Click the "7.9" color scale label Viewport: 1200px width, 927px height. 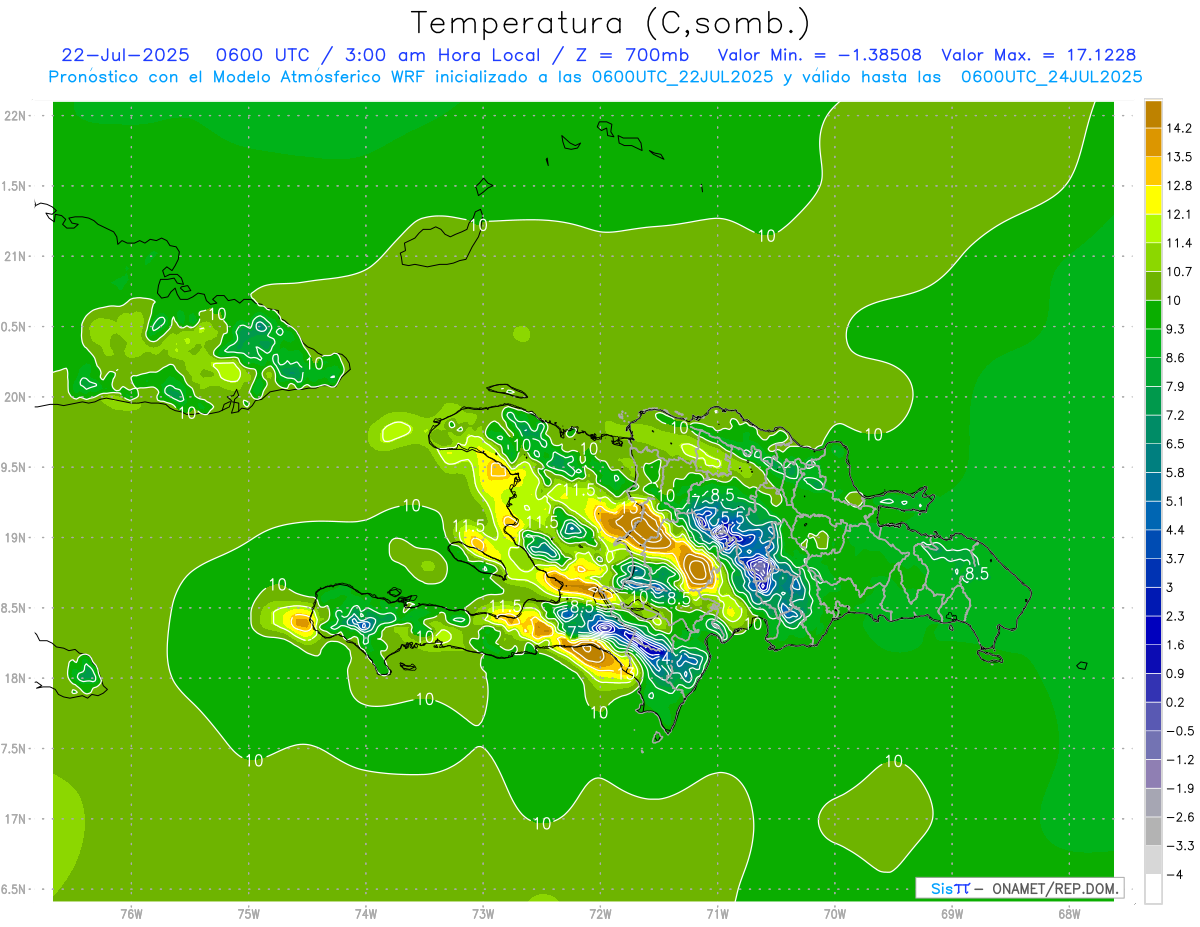[x=1177, y=387]
